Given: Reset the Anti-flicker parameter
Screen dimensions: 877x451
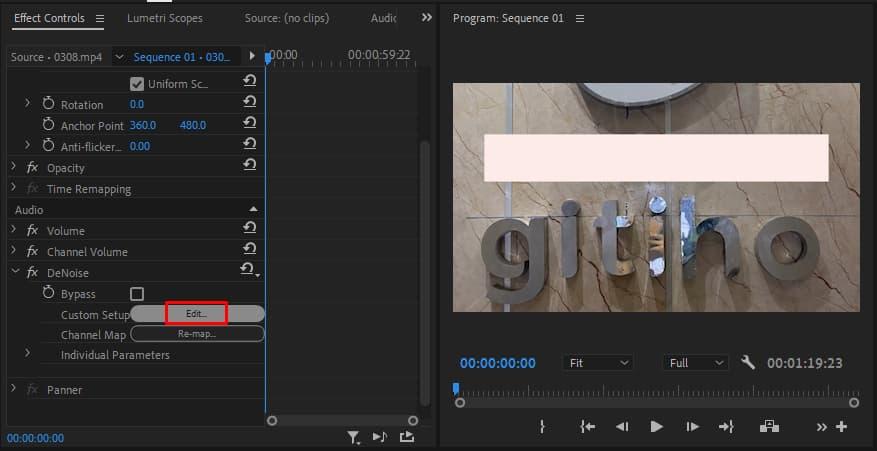Looking at the screenshot, I should pos(249,144).
